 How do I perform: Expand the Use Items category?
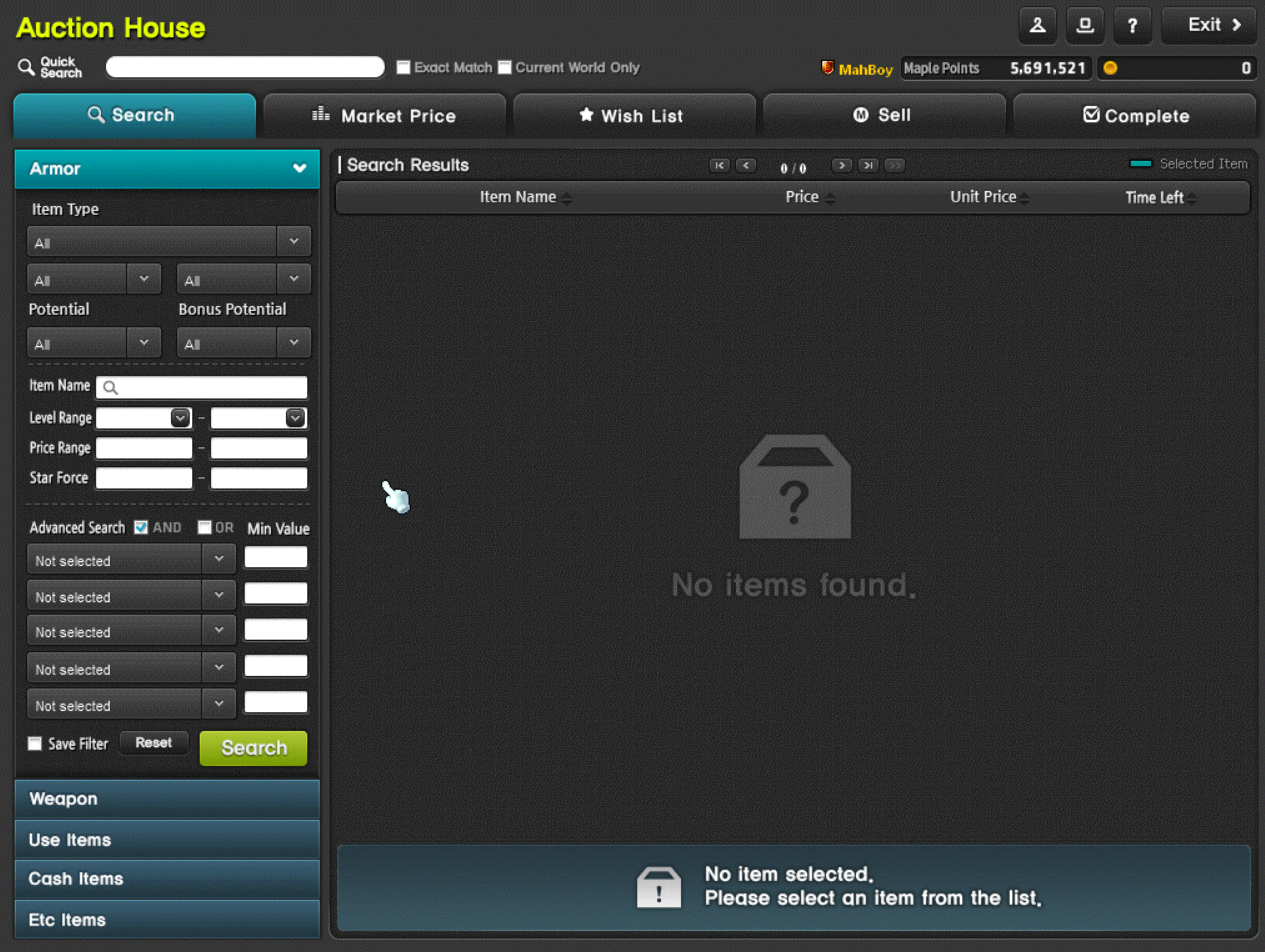pos(167,839)
